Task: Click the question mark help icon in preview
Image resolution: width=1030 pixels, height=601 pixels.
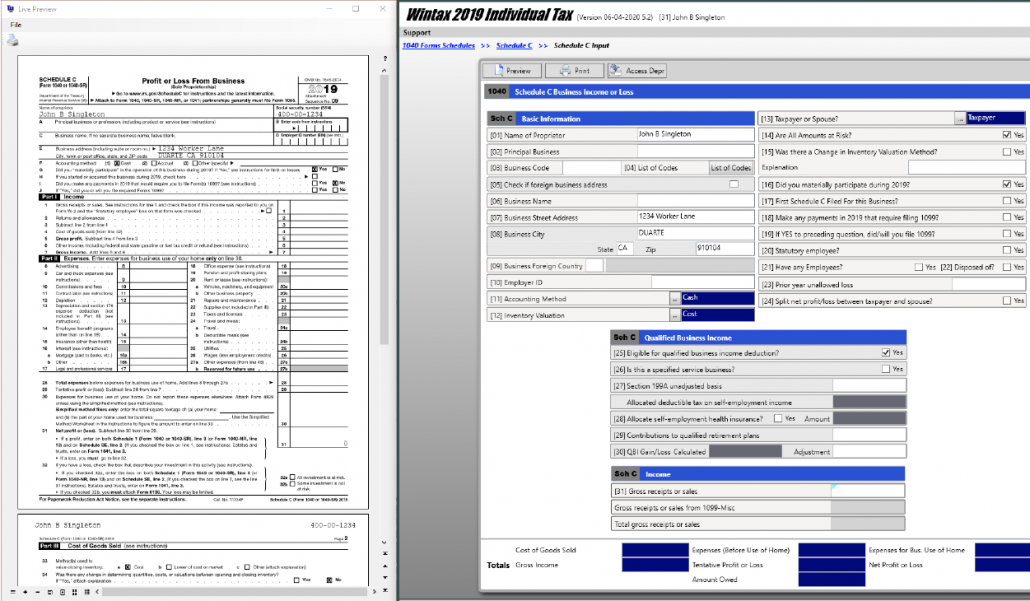Action: [x=385, y=58]
